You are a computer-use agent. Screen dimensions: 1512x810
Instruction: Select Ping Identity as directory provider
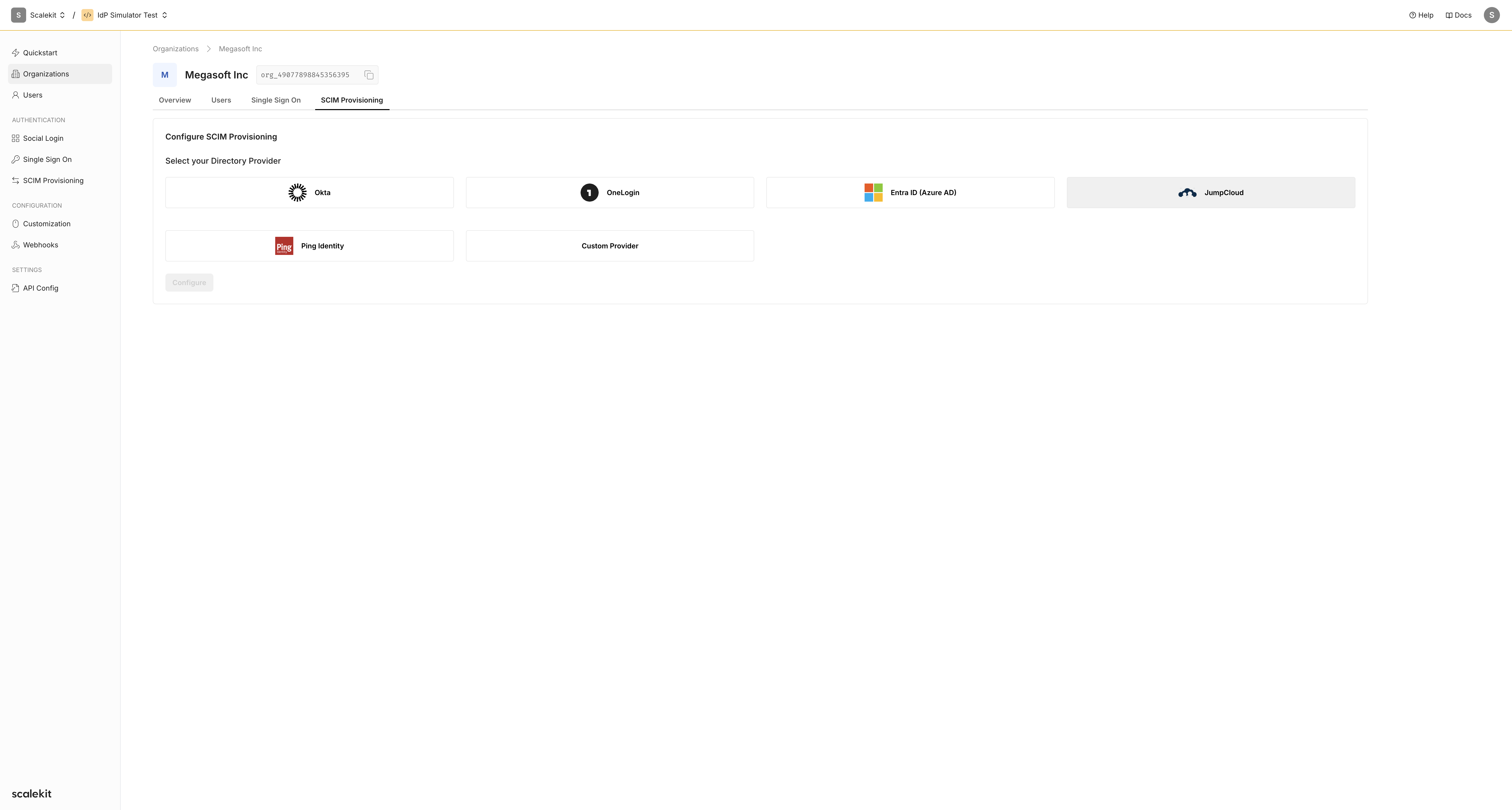(x=309, y=246)
